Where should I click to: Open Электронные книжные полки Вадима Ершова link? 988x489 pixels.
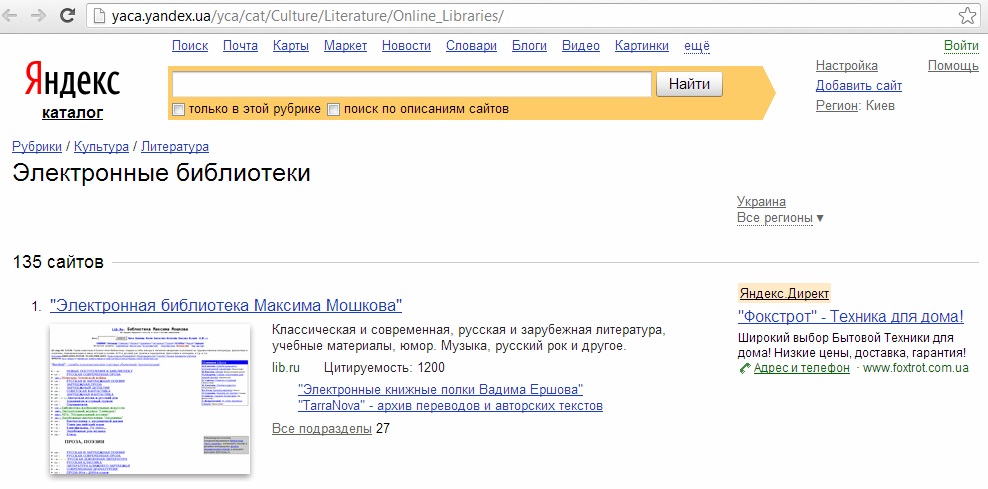440,388
